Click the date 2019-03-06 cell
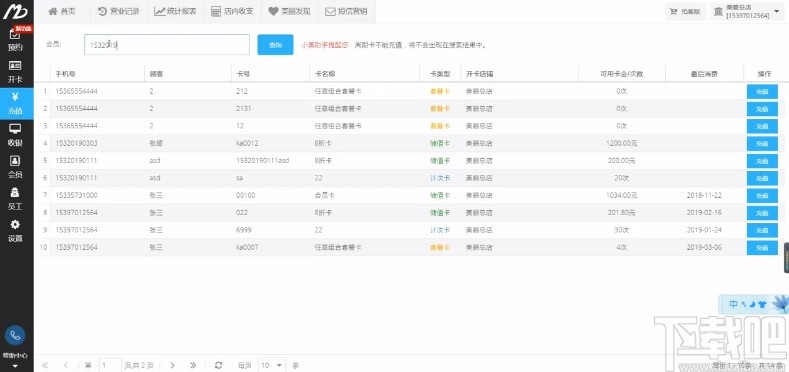Image resolution: width=789 pixels, height=372 pixels. pyautogui.click(x=704, y=248)
